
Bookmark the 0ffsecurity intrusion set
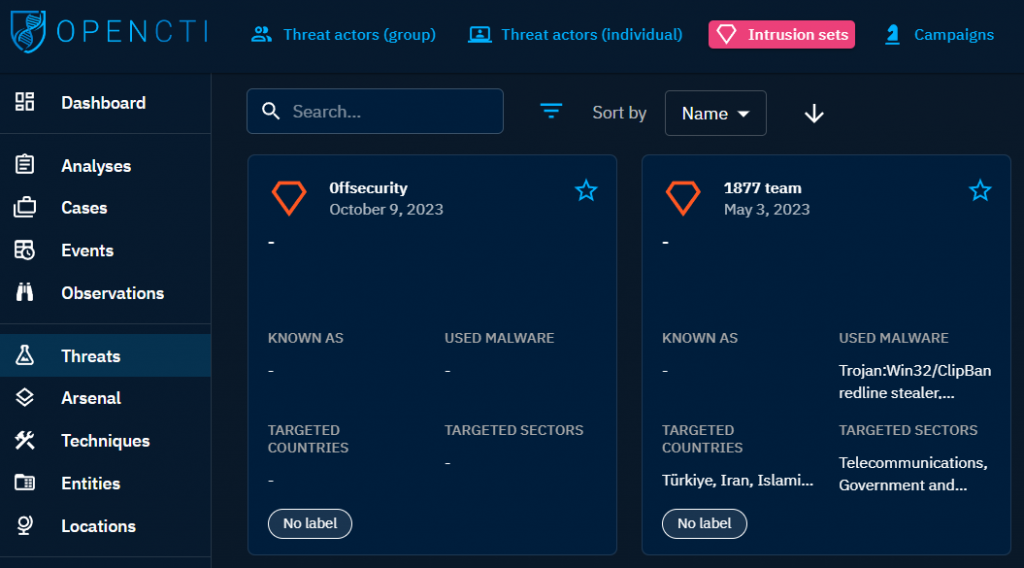tap(586, 191)
